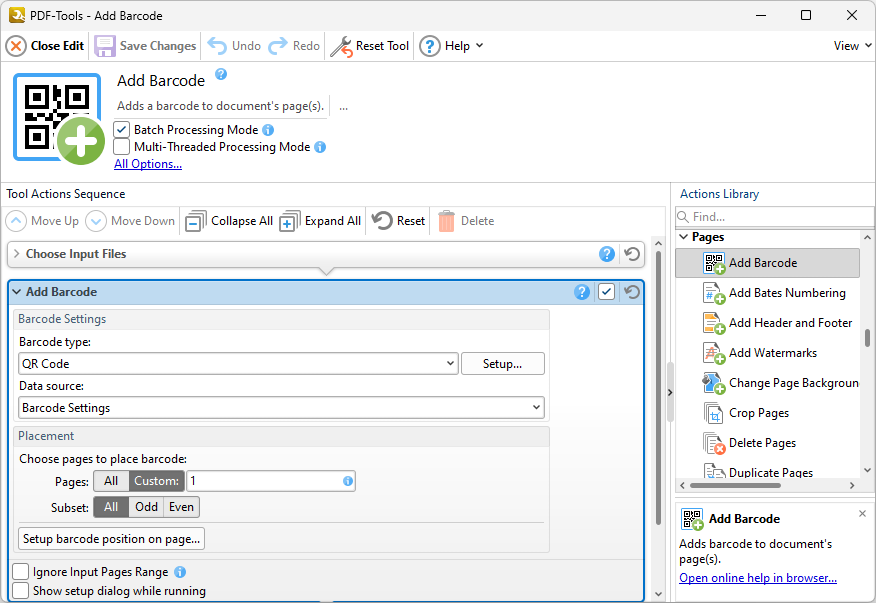The image size is (876, 603).
Task: Click Actions Library vertical scrollbar thumb
Action: (x=867, y=338)
